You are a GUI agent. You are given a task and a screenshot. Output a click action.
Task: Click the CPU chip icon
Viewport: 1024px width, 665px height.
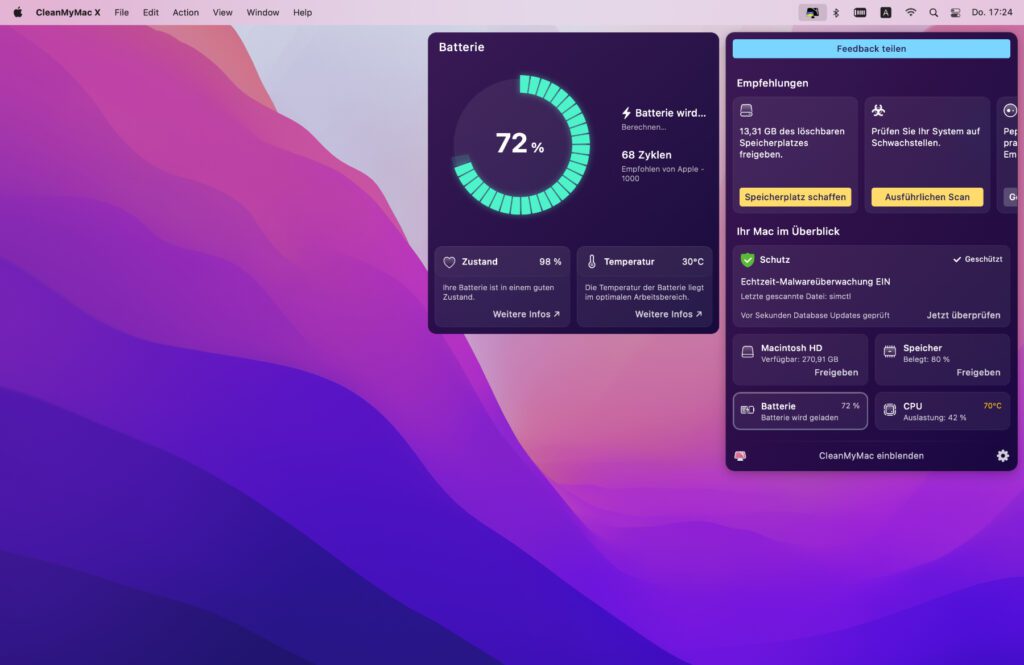[889, 410]
